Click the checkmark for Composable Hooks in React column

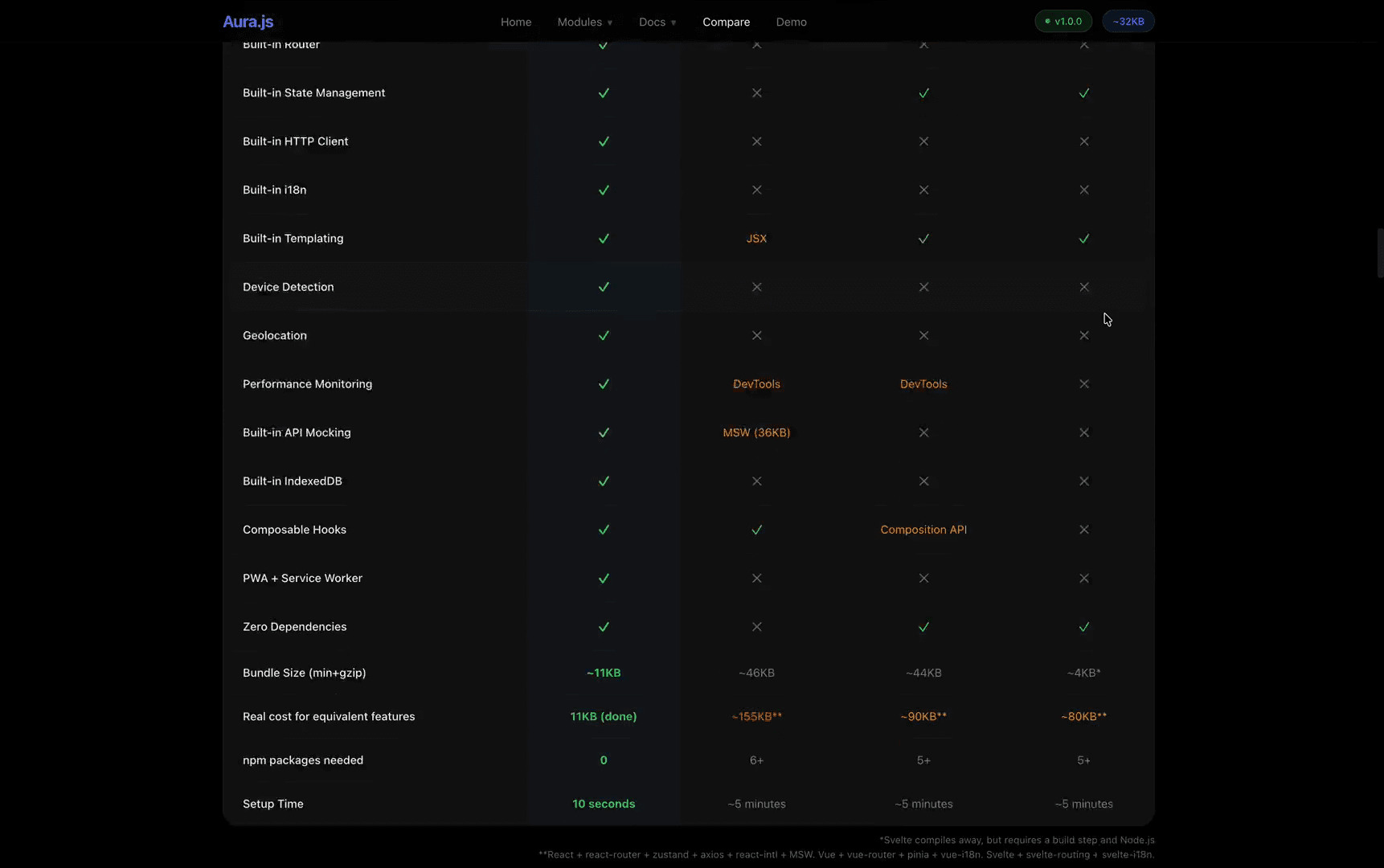pyautogui.click(x=756, y=530)
